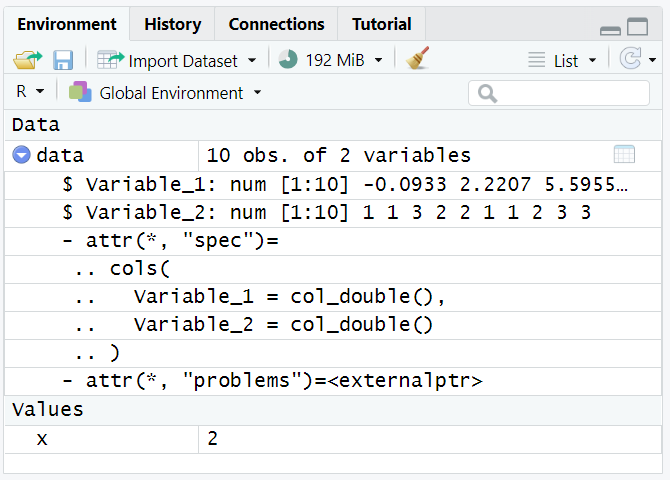This screenshot has height=480, width=670.
Task: Open the 192 MiB memory dropdown
Action: click(x=378, y=60)
